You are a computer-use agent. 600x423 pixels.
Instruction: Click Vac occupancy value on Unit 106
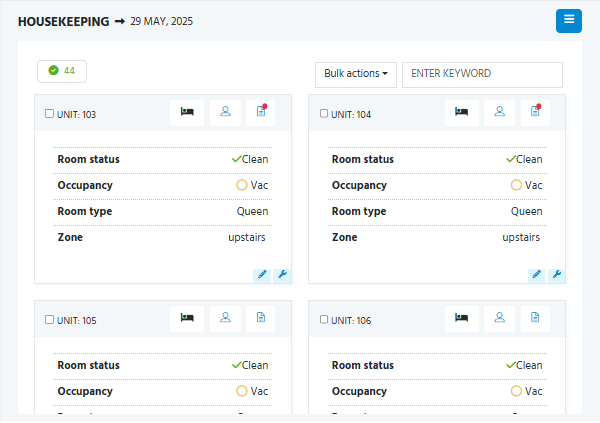[x=527, y=391]
